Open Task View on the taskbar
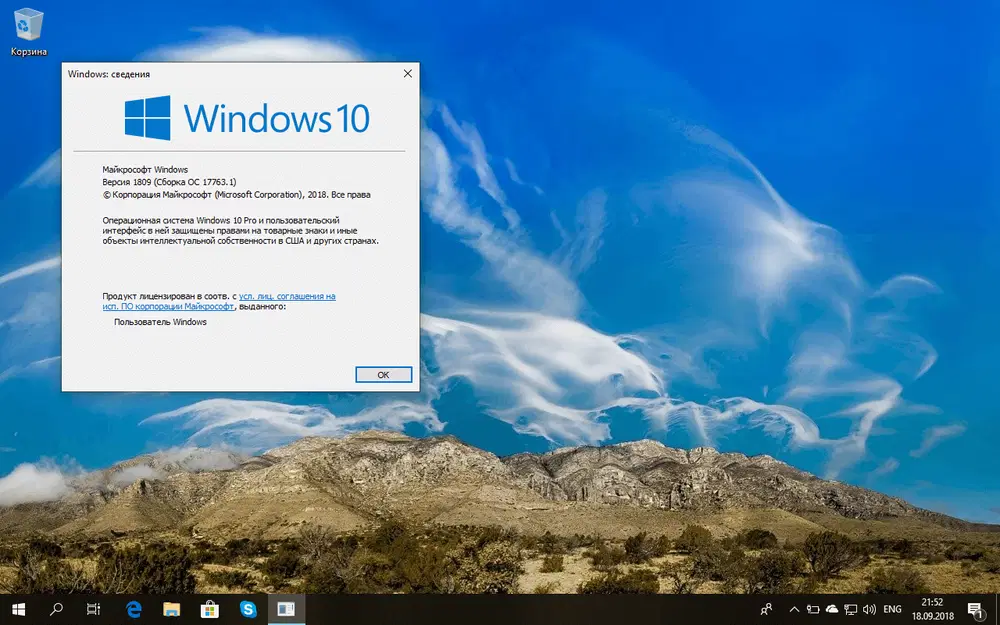The width and height of the screenshot is (1000, 625). pyautogui.click(x=92, y=609)
